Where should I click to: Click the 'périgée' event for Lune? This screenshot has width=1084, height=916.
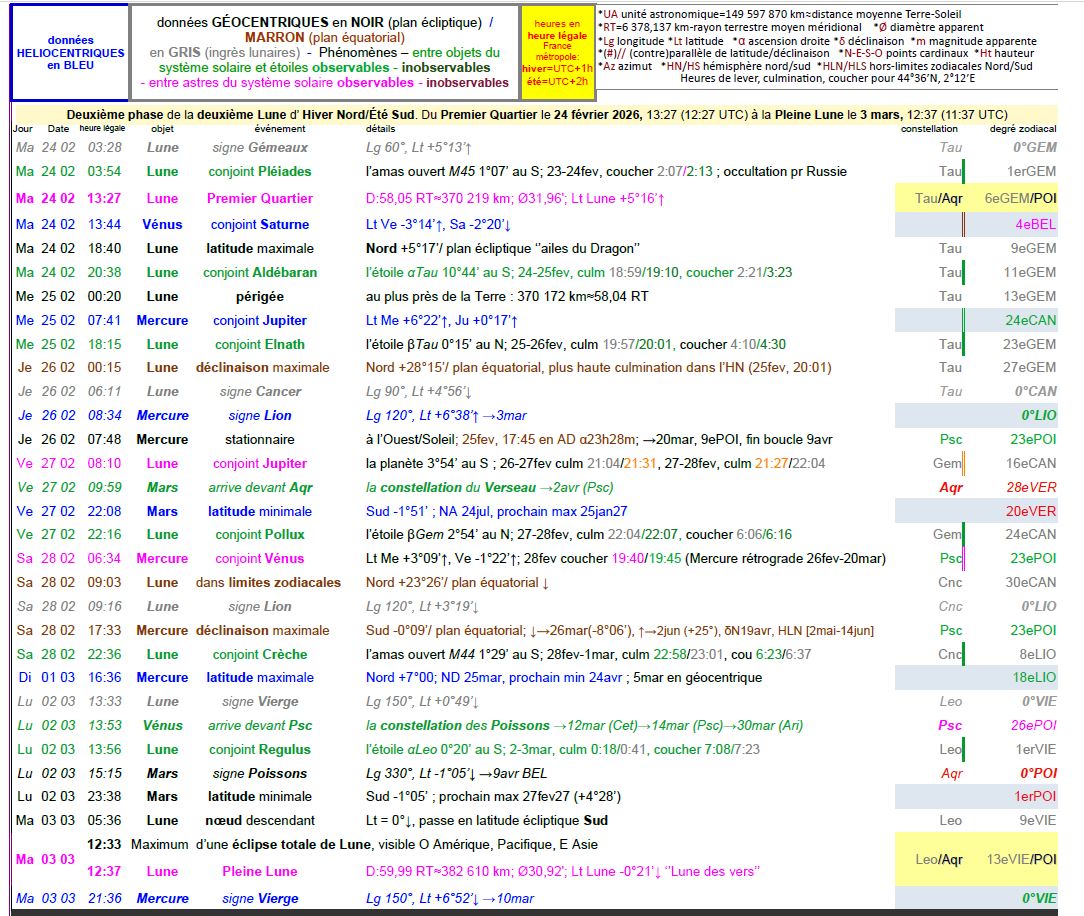[x=259, y=296]
